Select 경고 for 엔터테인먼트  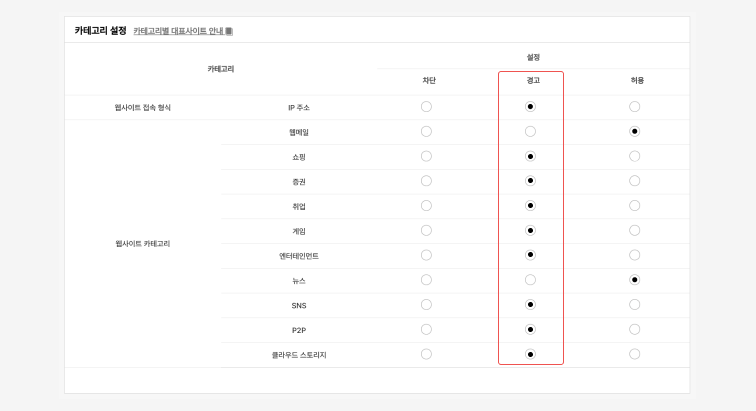530,255
